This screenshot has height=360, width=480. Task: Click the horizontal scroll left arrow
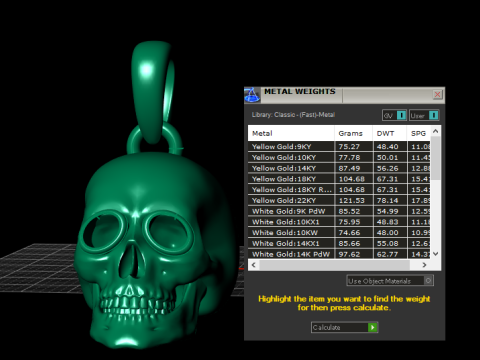[254, 265]
